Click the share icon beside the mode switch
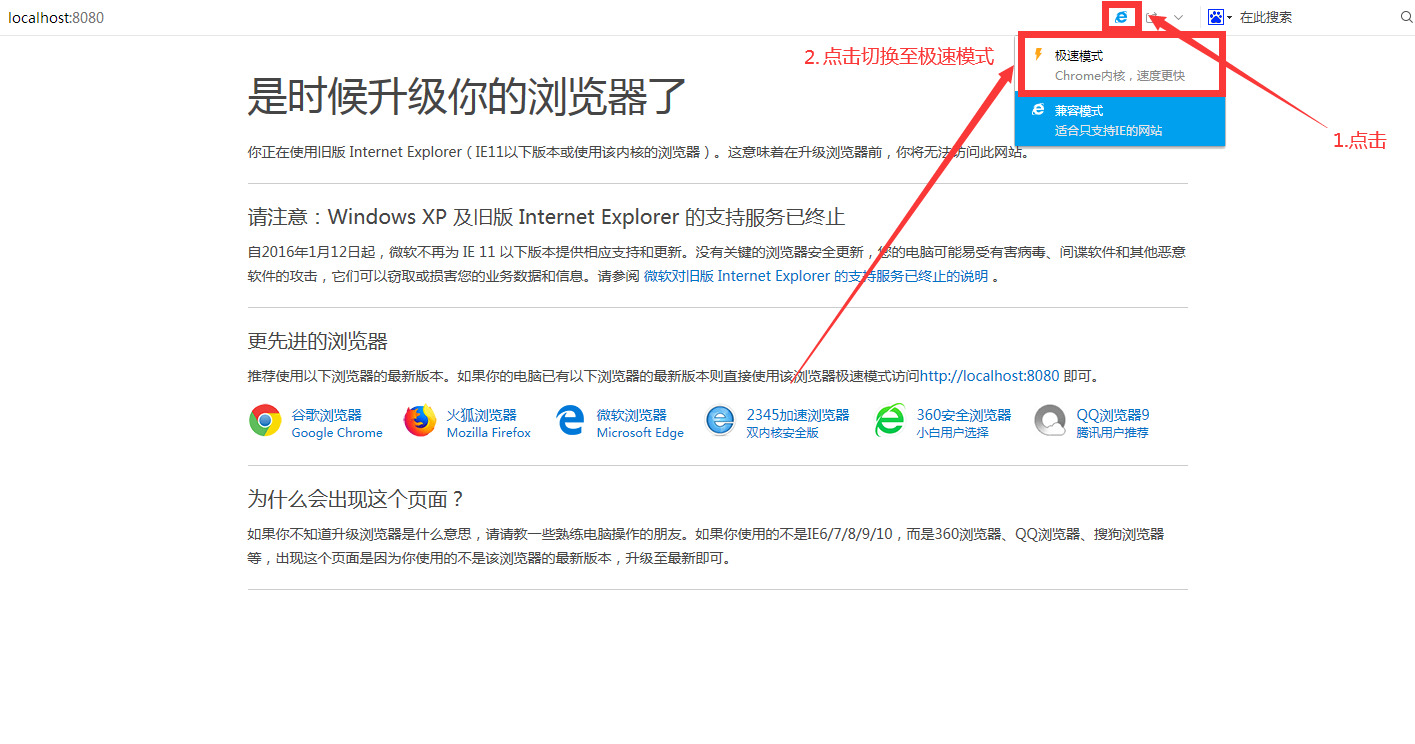 (x=1154, y=17)
